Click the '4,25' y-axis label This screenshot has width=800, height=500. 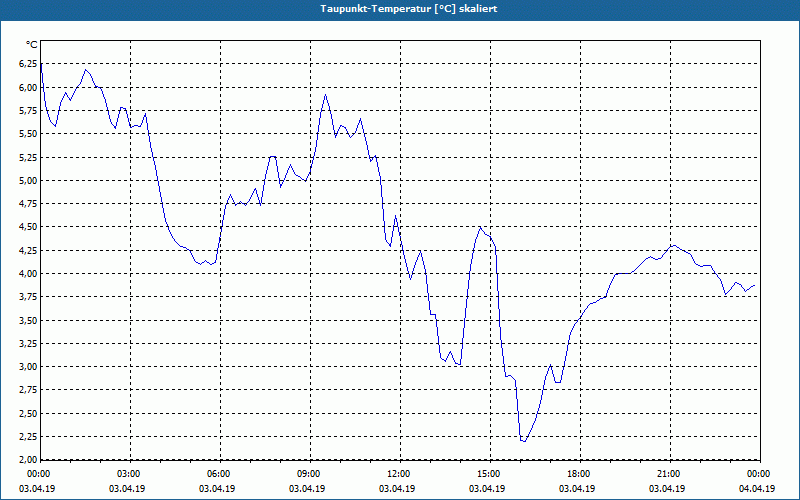coord(28,251)
